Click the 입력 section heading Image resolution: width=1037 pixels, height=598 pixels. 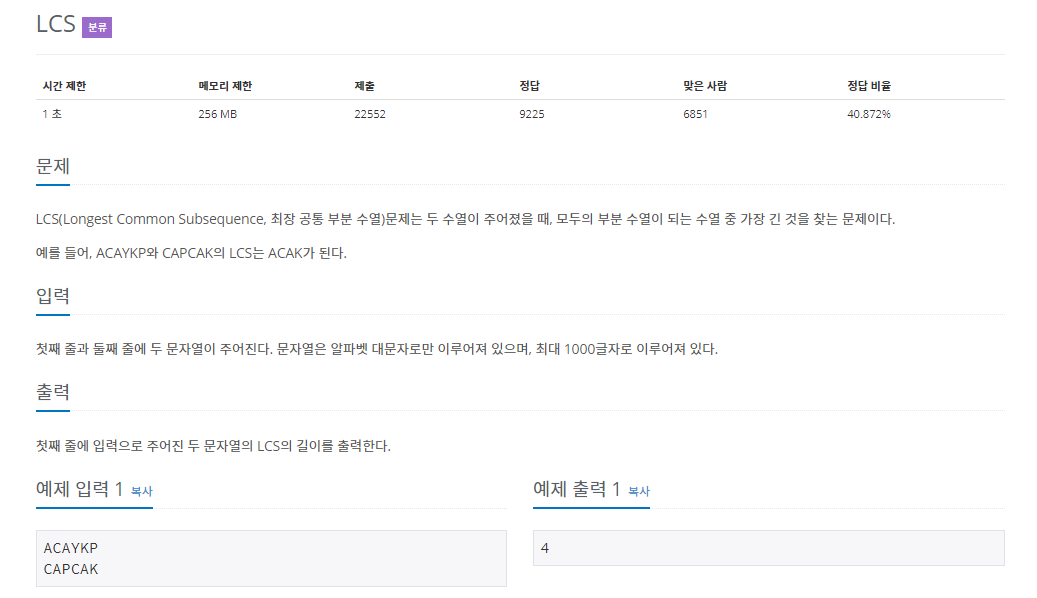point(53,296)
